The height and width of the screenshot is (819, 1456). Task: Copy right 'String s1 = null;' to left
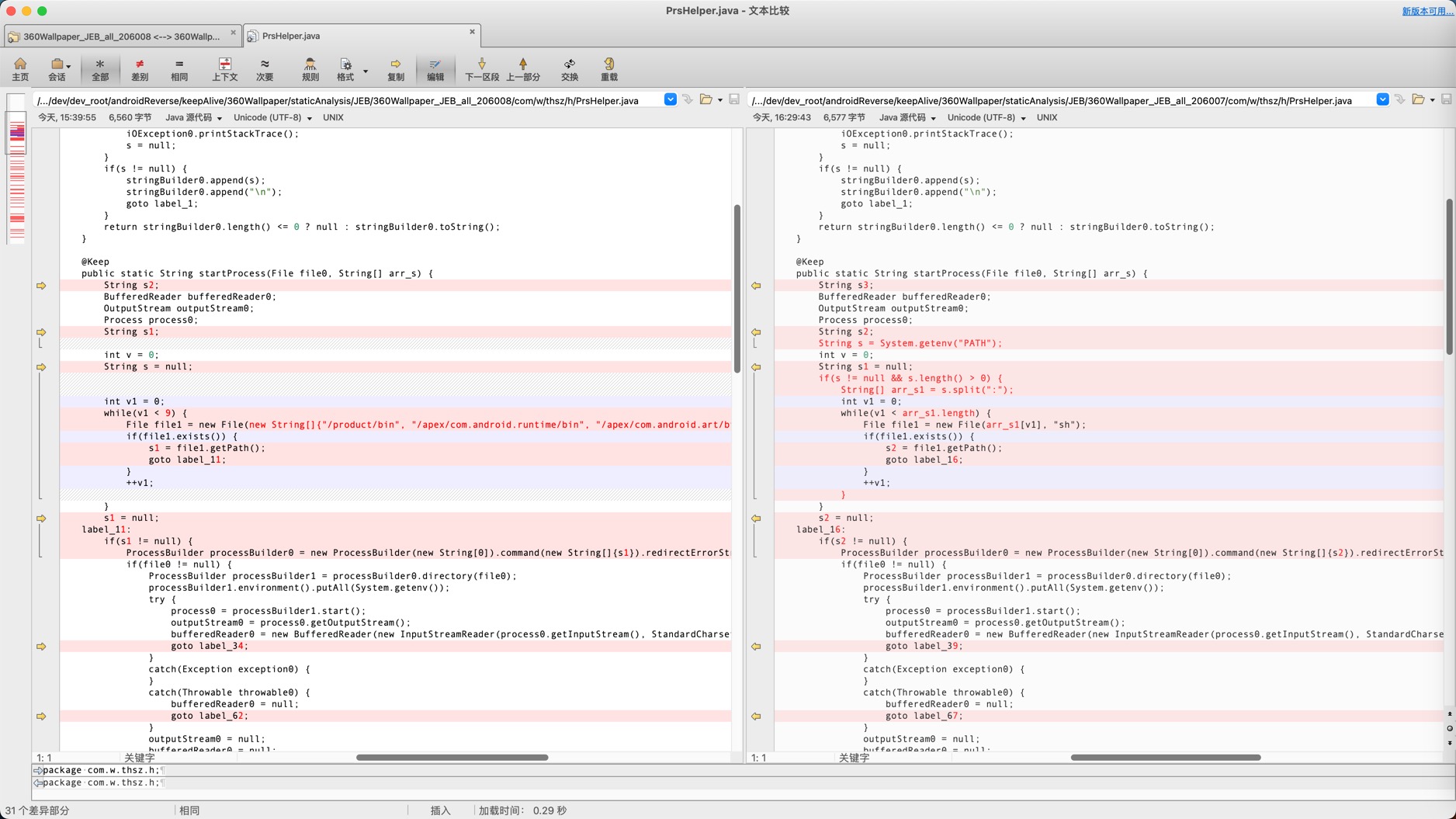tap(756, 367)
